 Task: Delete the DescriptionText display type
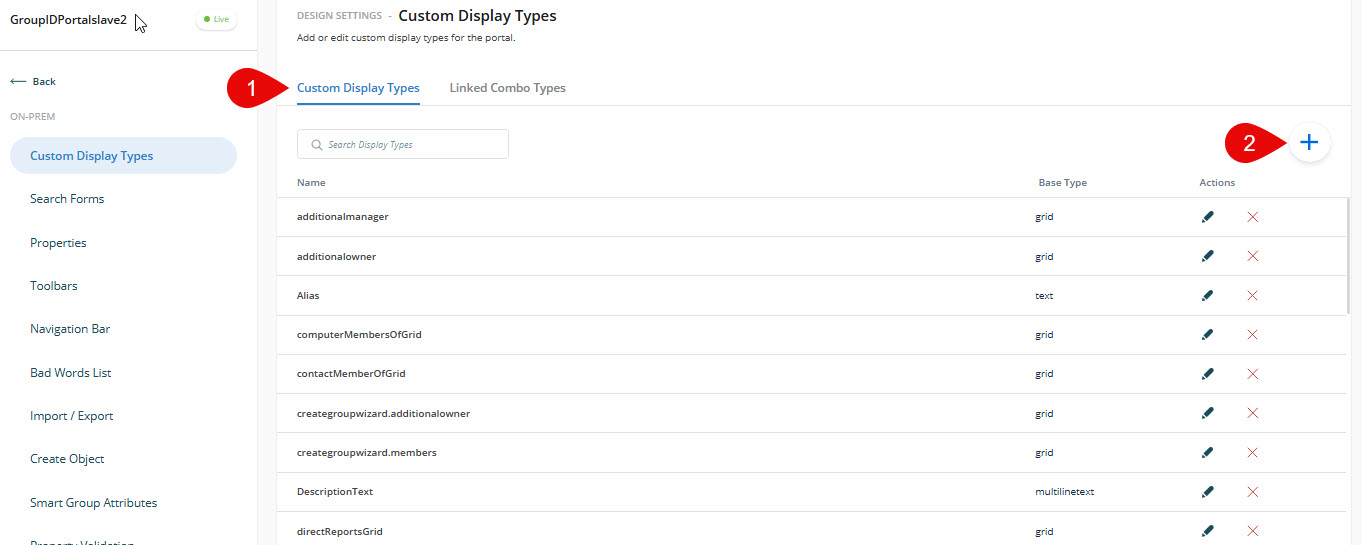pyautogui.click(x=1252, y=492)
